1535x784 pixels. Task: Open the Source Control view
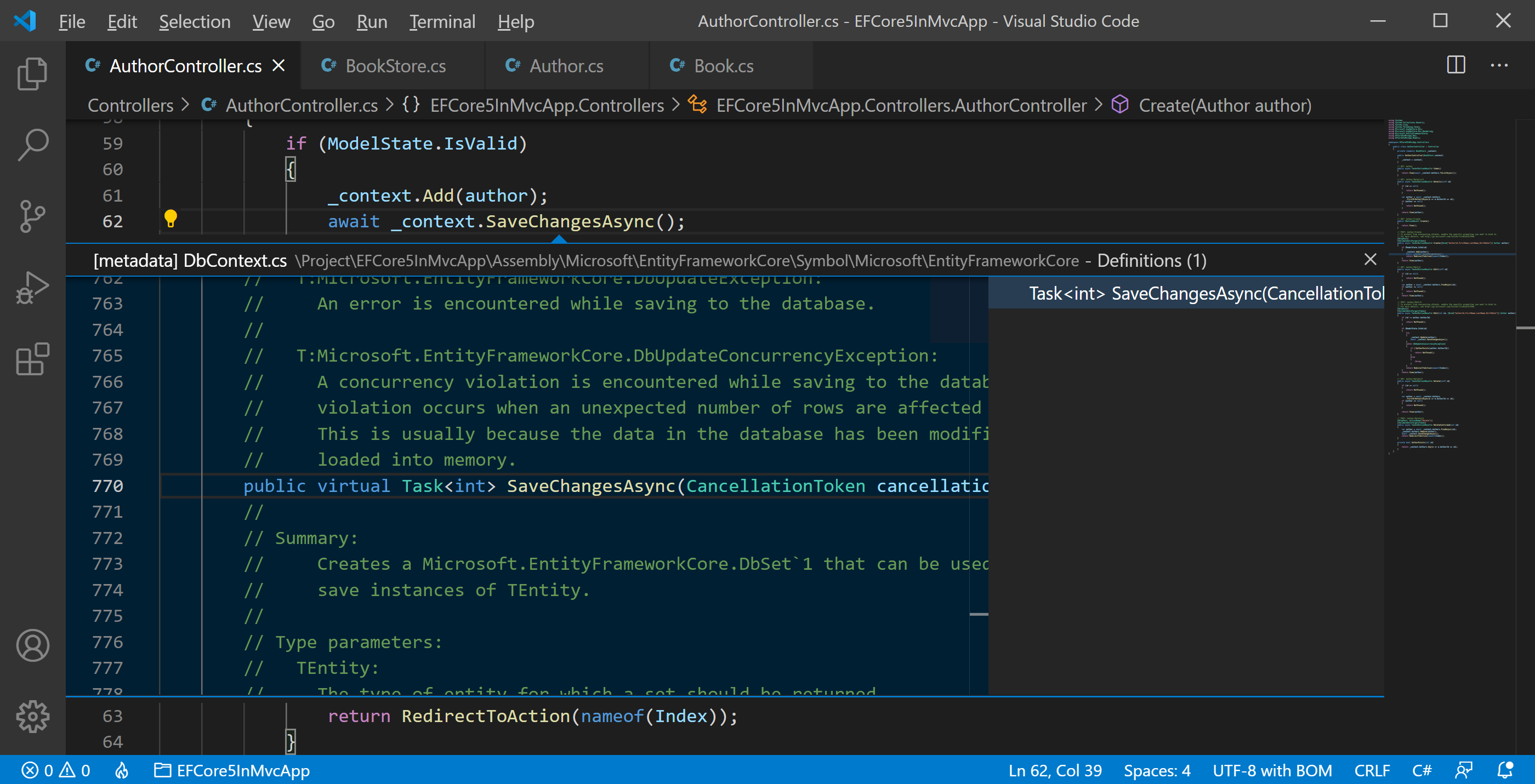click(32, 216)
